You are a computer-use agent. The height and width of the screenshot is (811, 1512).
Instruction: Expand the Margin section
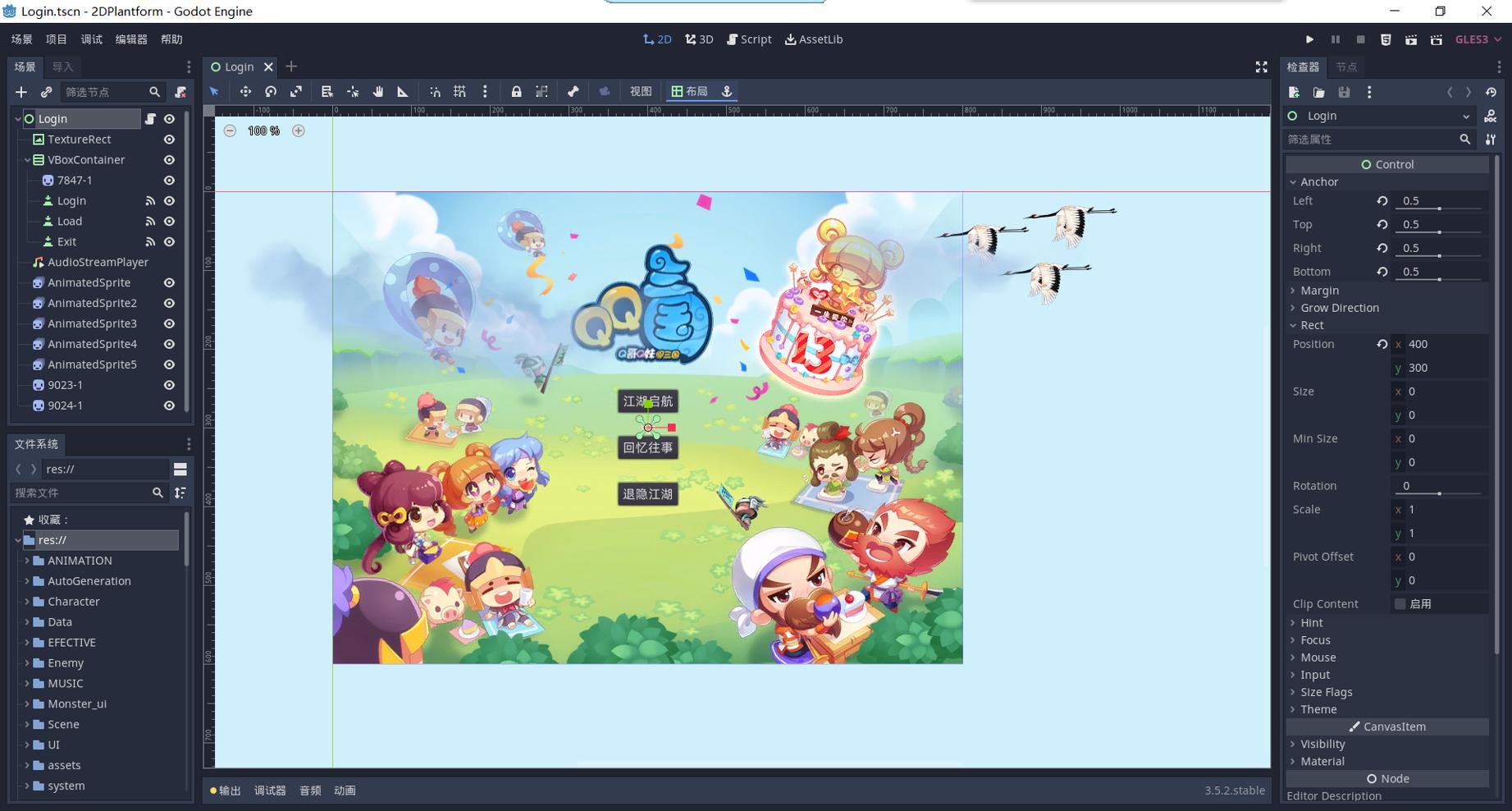(x=1294, y=291)
